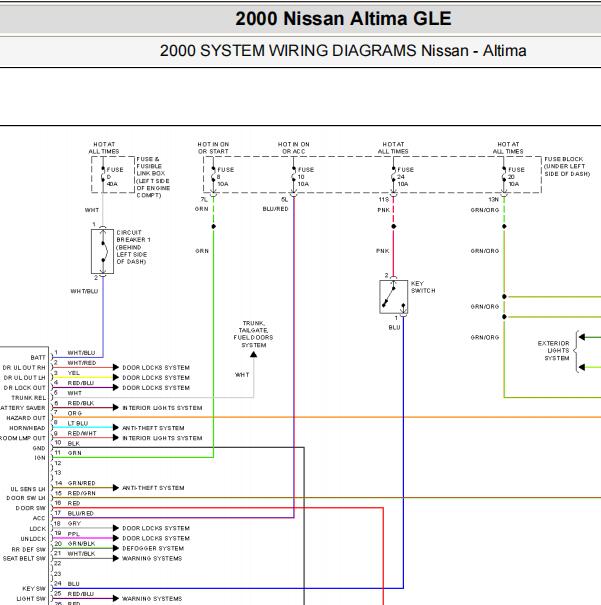Click 'ANTI-THEFT SYSTEM' on the LT BLU wire
601x605 pixels.
[x=153, y=428]
